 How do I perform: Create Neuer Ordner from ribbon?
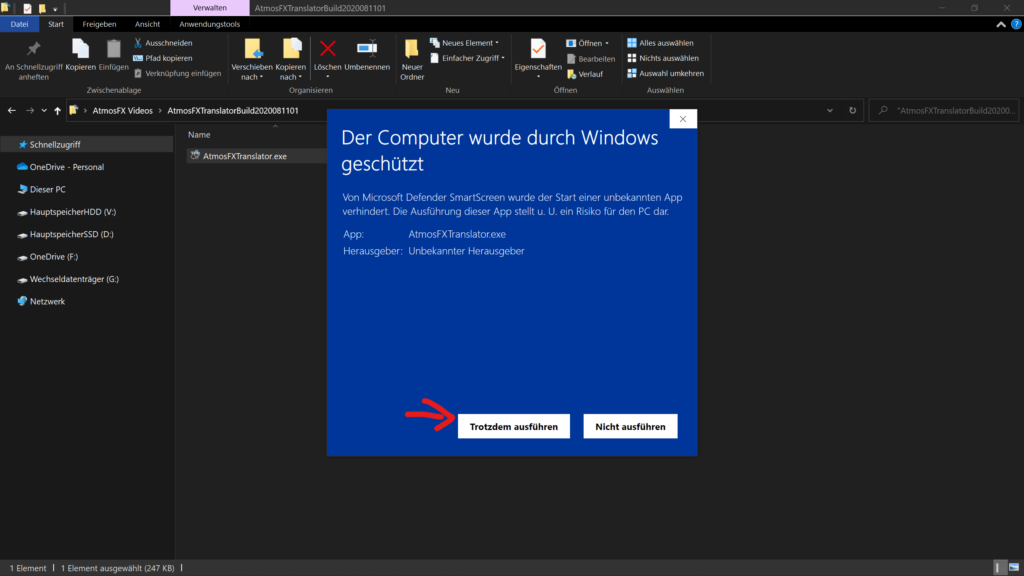point(412,59)
